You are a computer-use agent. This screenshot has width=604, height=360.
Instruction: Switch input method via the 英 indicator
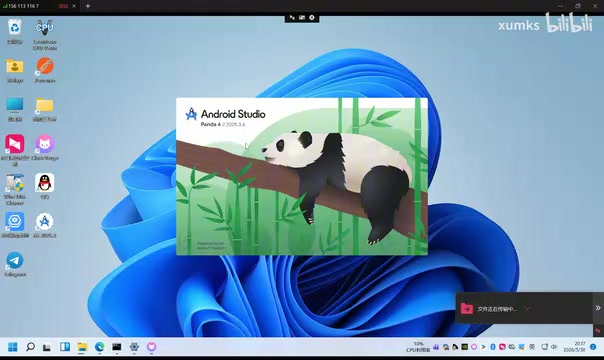(532, 347)
